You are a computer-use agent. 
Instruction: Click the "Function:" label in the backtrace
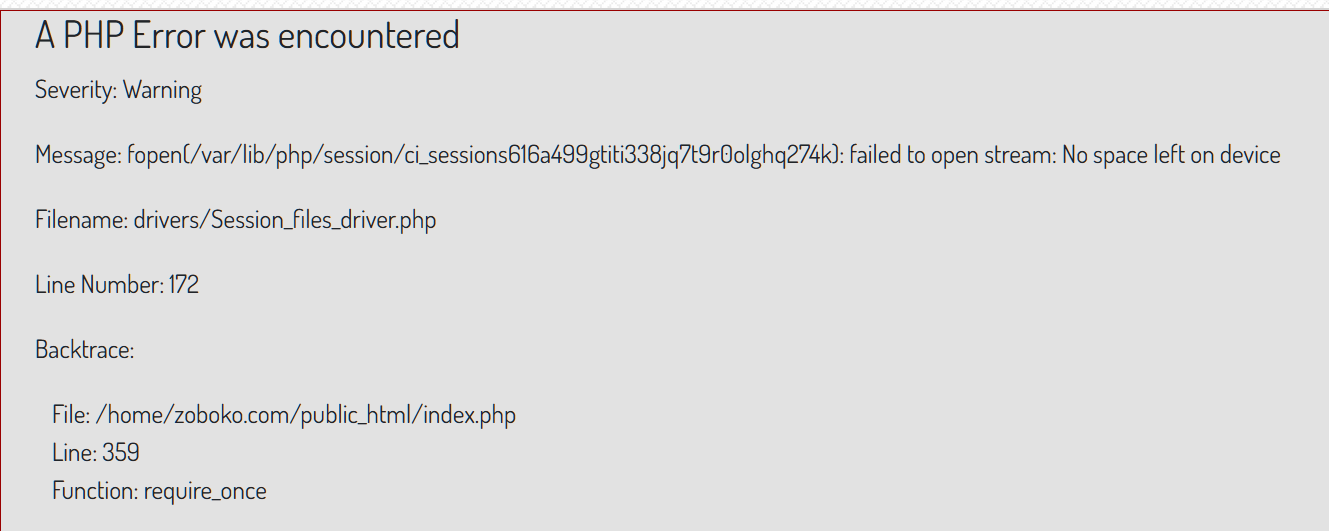click(95, 491)
